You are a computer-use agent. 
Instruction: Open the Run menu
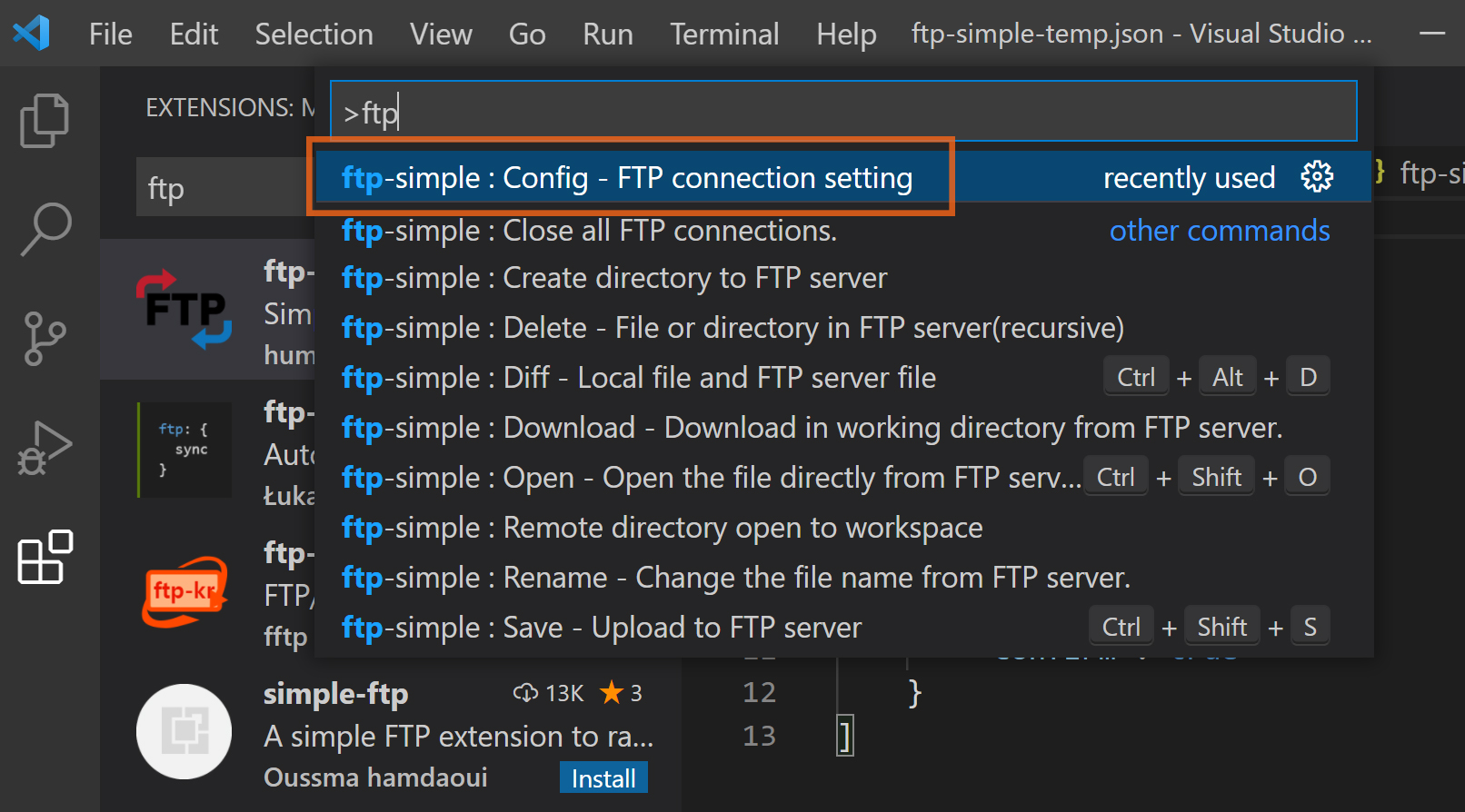608,34
